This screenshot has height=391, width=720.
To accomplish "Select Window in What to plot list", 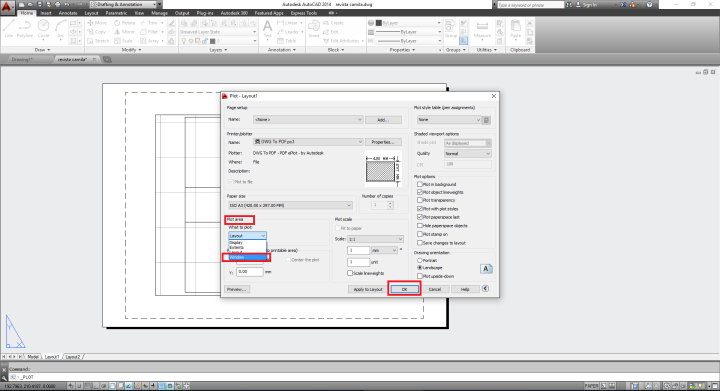I will point(248,257).
